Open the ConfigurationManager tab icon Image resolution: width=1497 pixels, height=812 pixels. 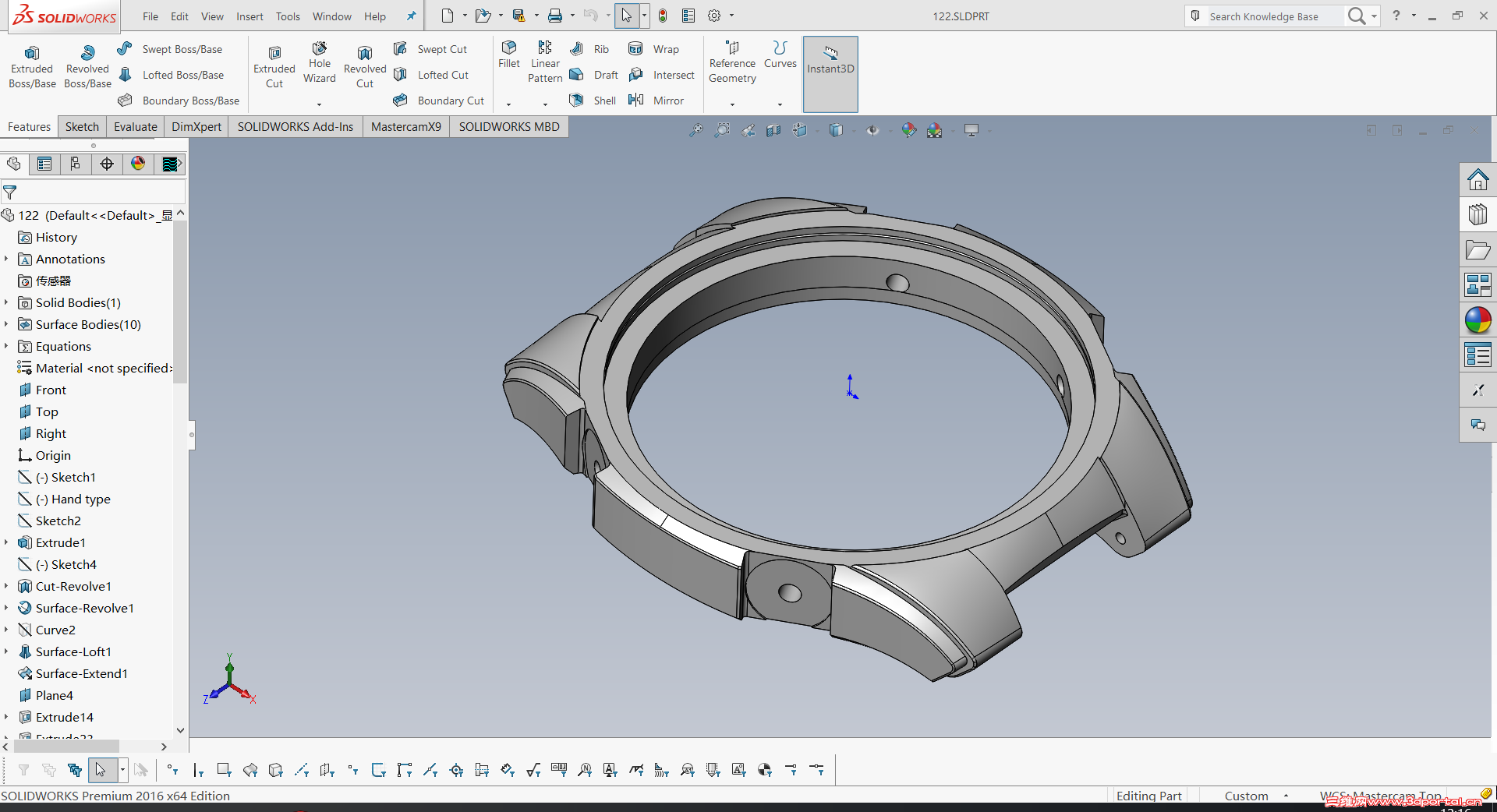pos(76,164)
